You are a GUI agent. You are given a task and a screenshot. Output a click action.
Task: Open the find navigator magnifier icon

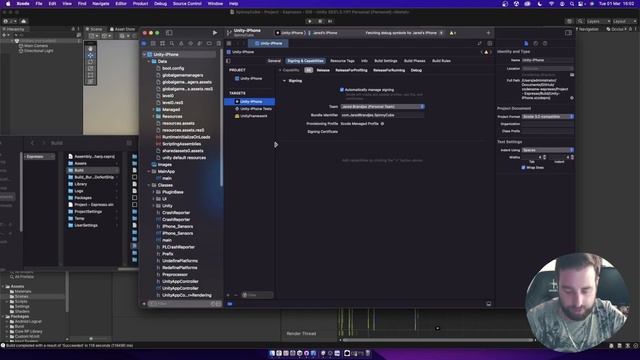point(172,43)
